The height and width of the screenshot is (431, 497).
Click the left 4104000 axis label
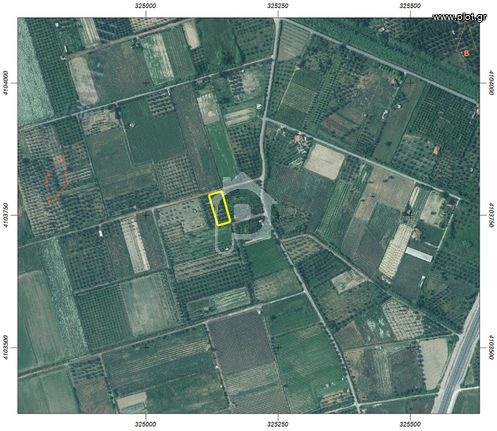tap(6, 83)
